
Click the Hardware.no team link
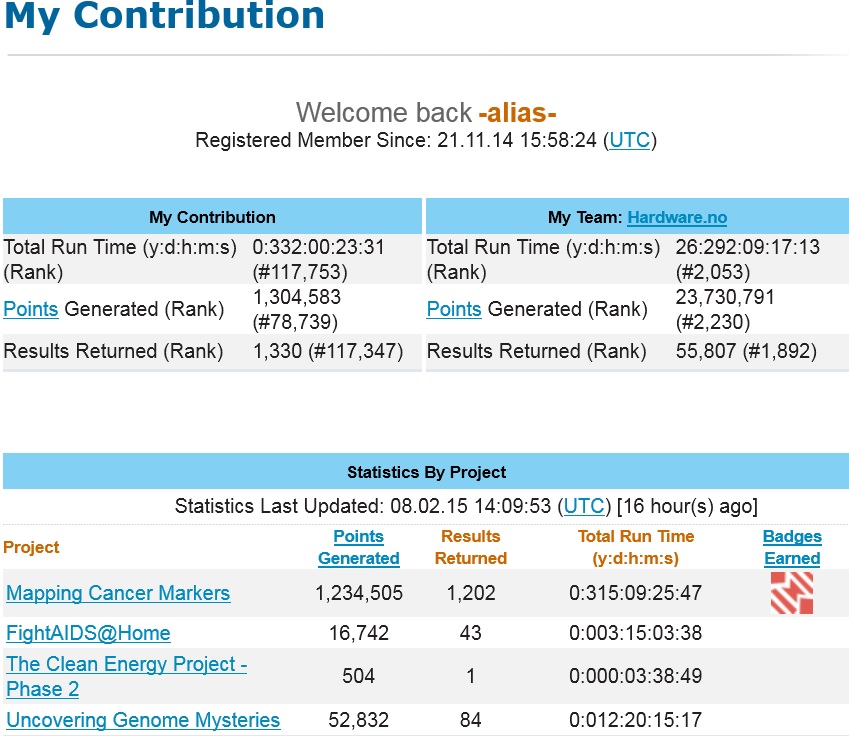click(x=677, y=217)
